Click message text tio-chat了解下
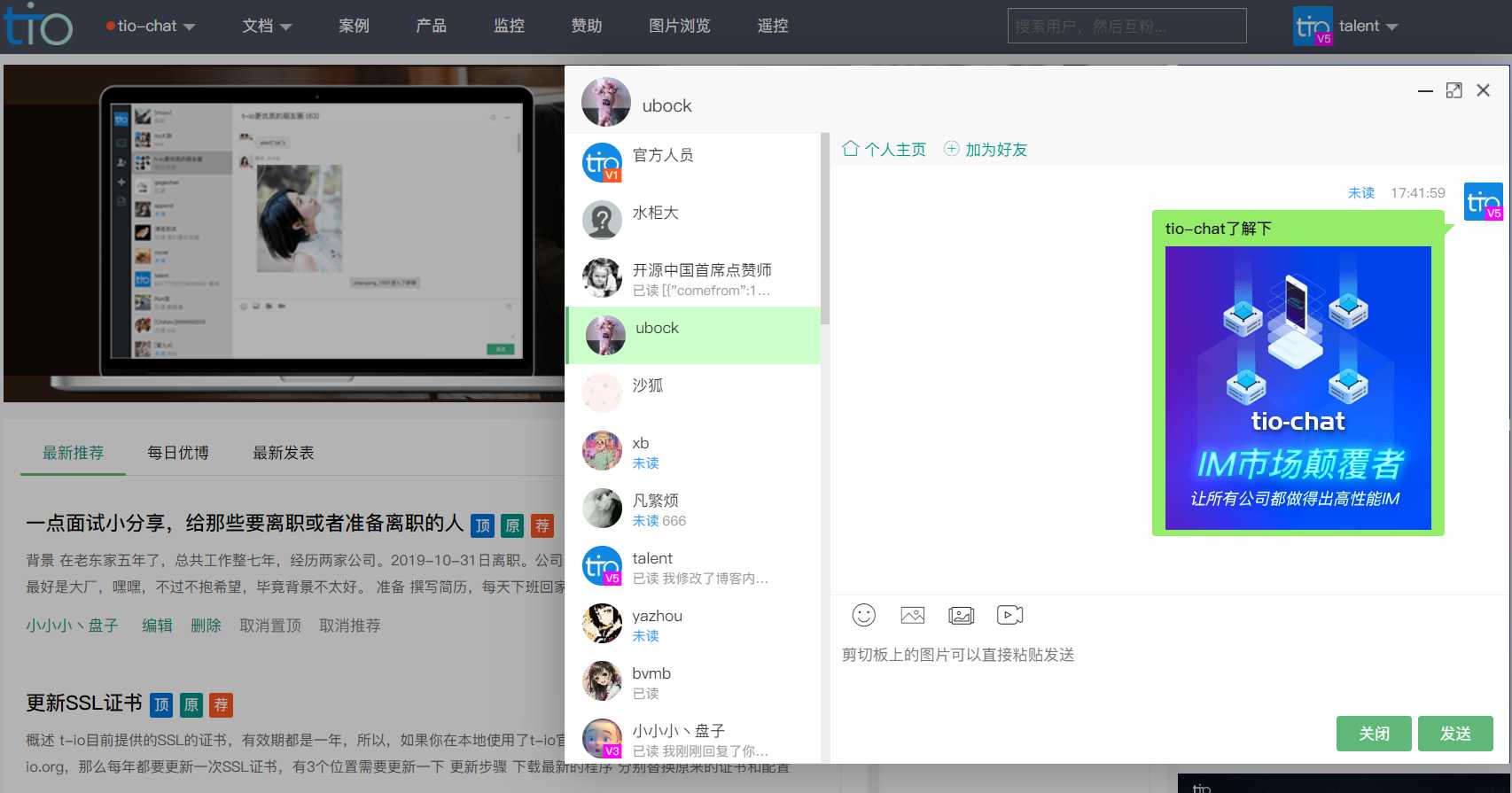 (1218, 229)
